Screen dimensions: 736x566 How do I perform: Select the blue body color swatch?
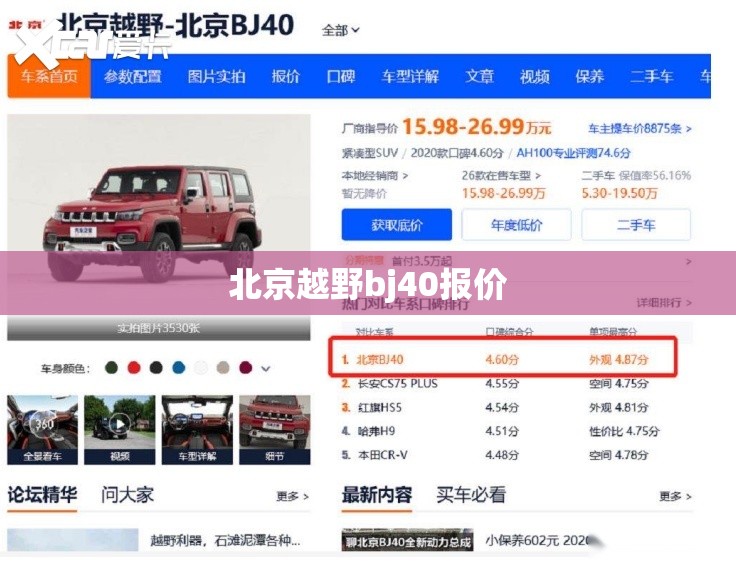178,367
